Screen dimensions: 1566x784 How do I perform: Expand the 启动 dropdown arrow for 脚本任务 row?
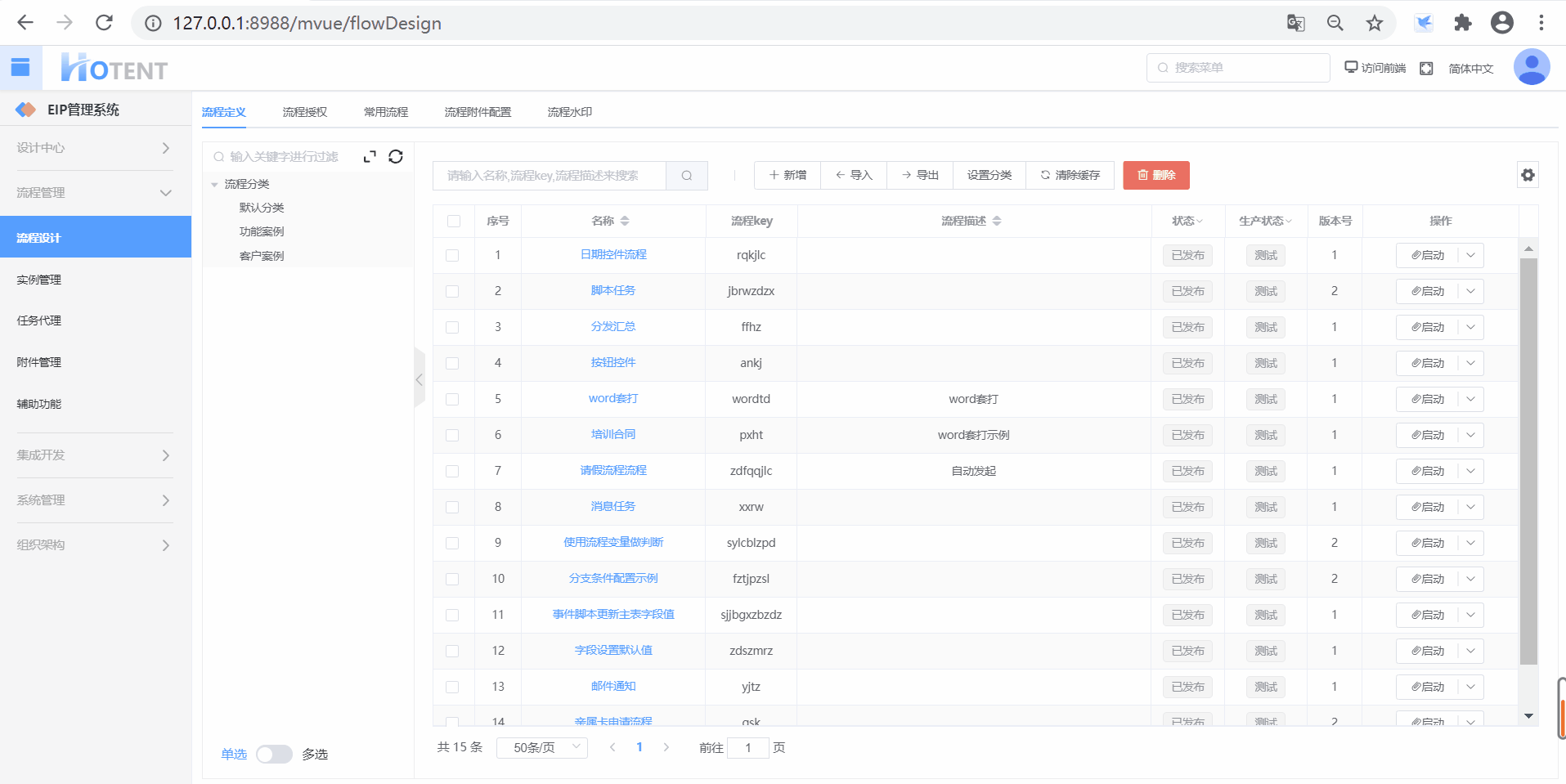tap(1470, 292)
